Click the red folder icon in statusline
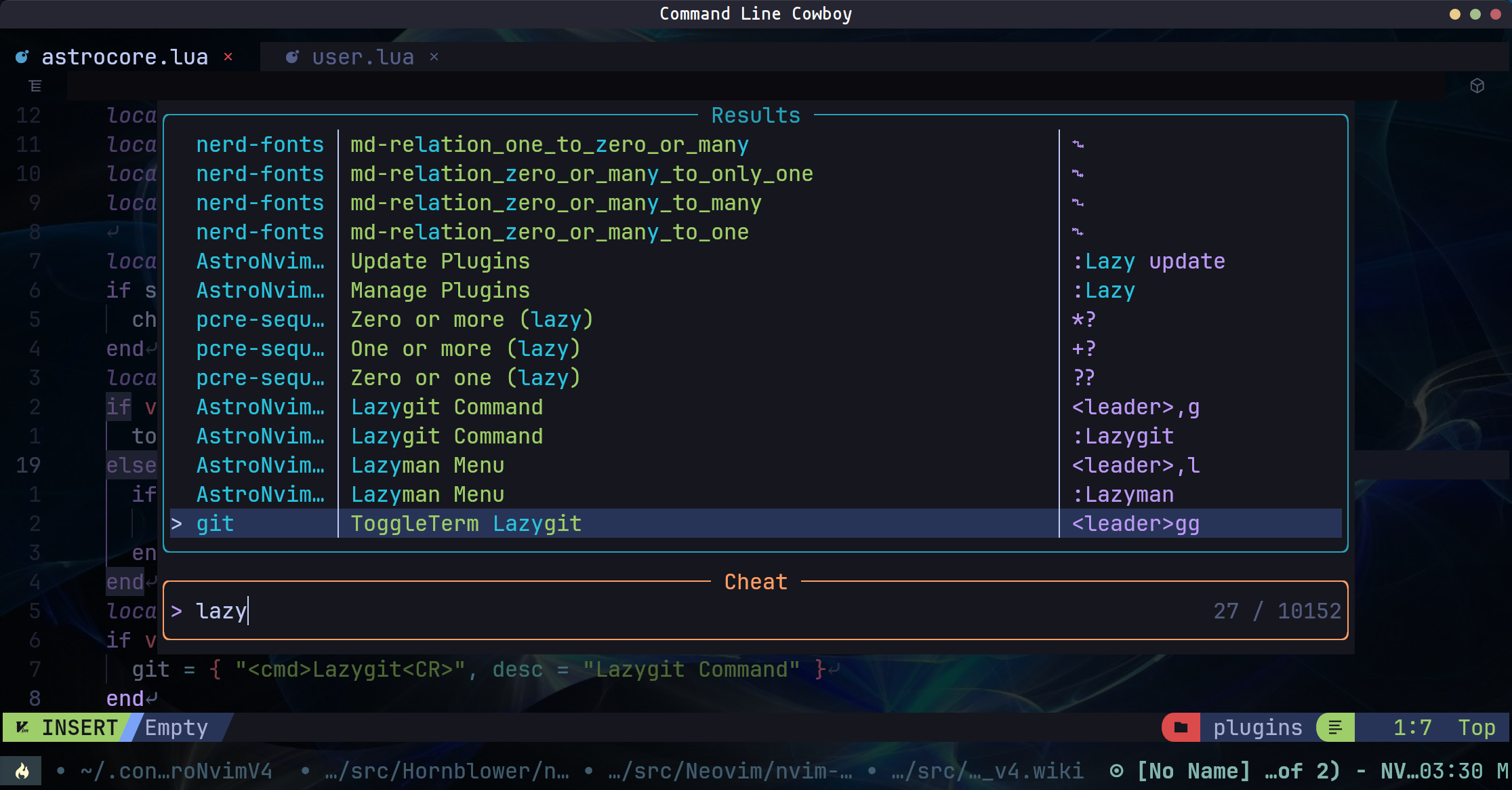Image resolution: width=1512 pixels, height=790 pixels. point(1181,728)
